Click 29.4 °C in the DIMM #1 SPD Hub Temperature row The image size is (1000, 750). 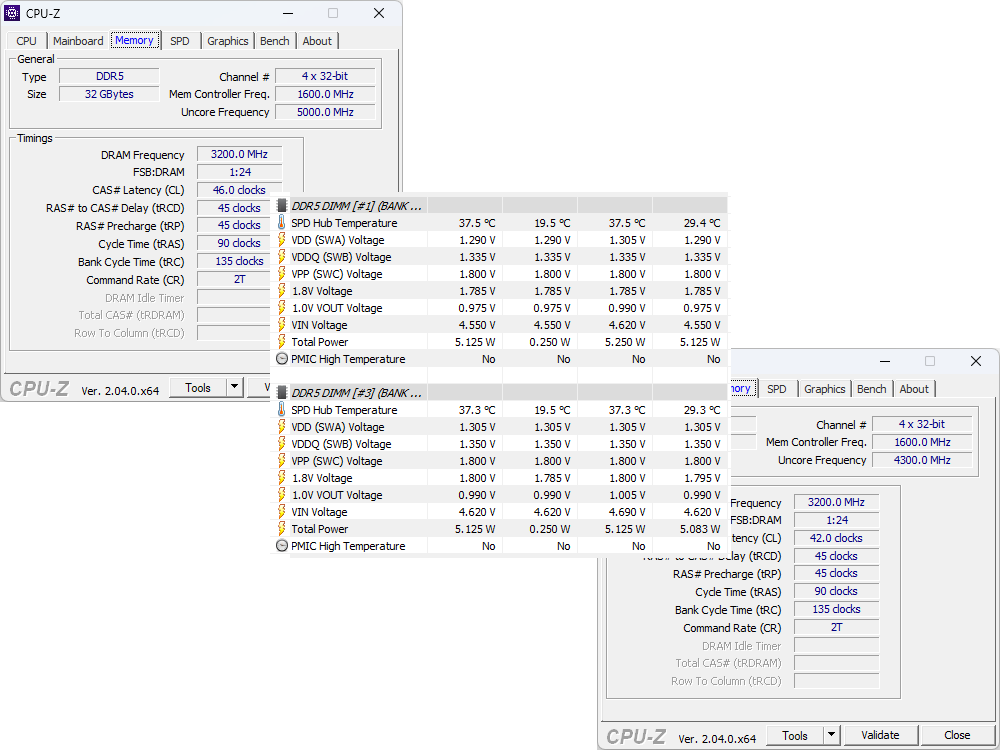[x=702, y=223]
